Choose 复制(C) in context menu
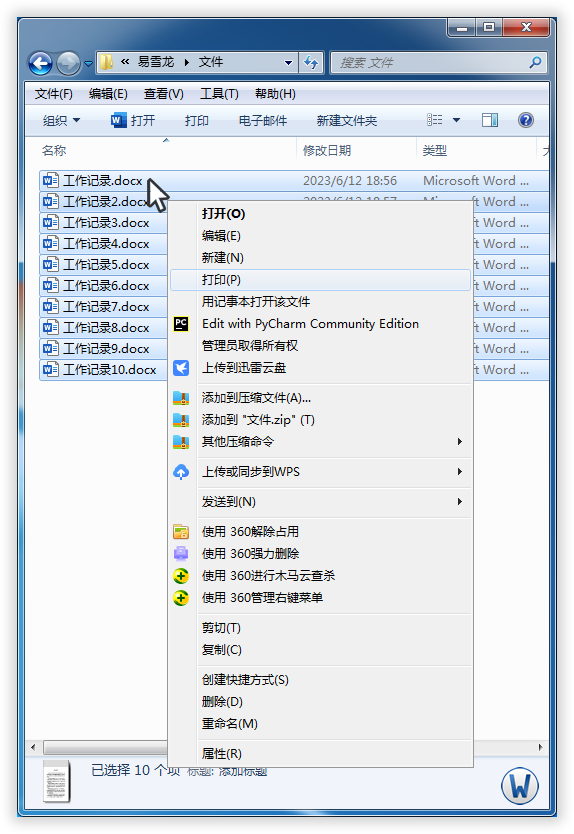The height and width of the screenshot is (834, 574). pyautogui.click(x=320, y=650)
